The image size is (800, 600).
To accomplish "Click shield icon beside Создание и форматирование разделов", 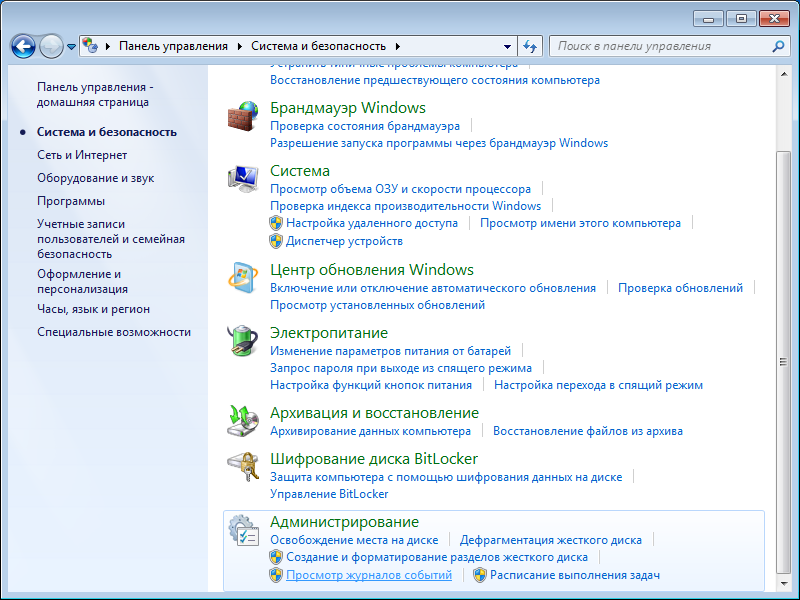I will pyautogui.click(x=276, y=557).
